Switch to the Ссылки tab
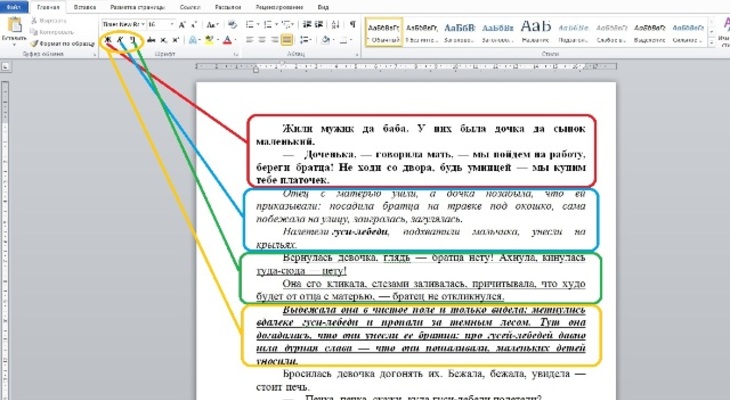The width and height of the screenshot is (730, 400). click(189, 7)
